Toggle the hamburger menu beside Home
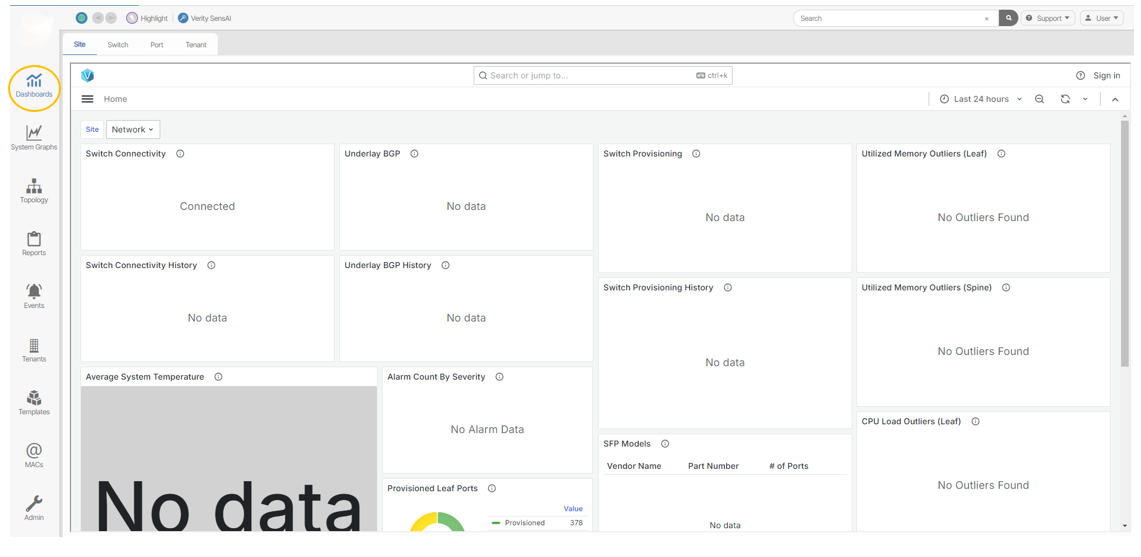Screen dimensions: 1141x557 88,99
